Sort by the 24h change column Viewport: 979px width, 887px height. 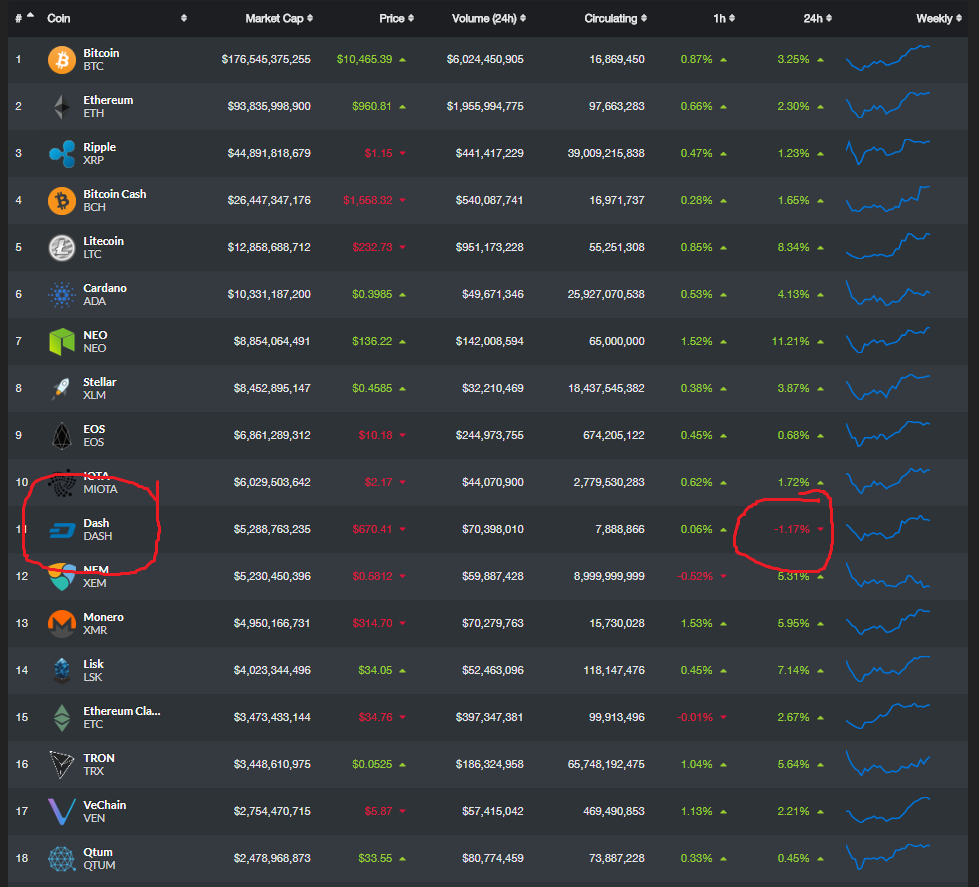(817, 18)
